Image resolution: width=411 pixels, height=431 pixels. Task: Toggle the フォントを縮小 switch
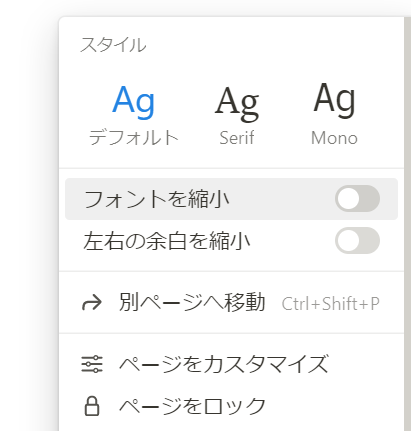pos(357,199)
